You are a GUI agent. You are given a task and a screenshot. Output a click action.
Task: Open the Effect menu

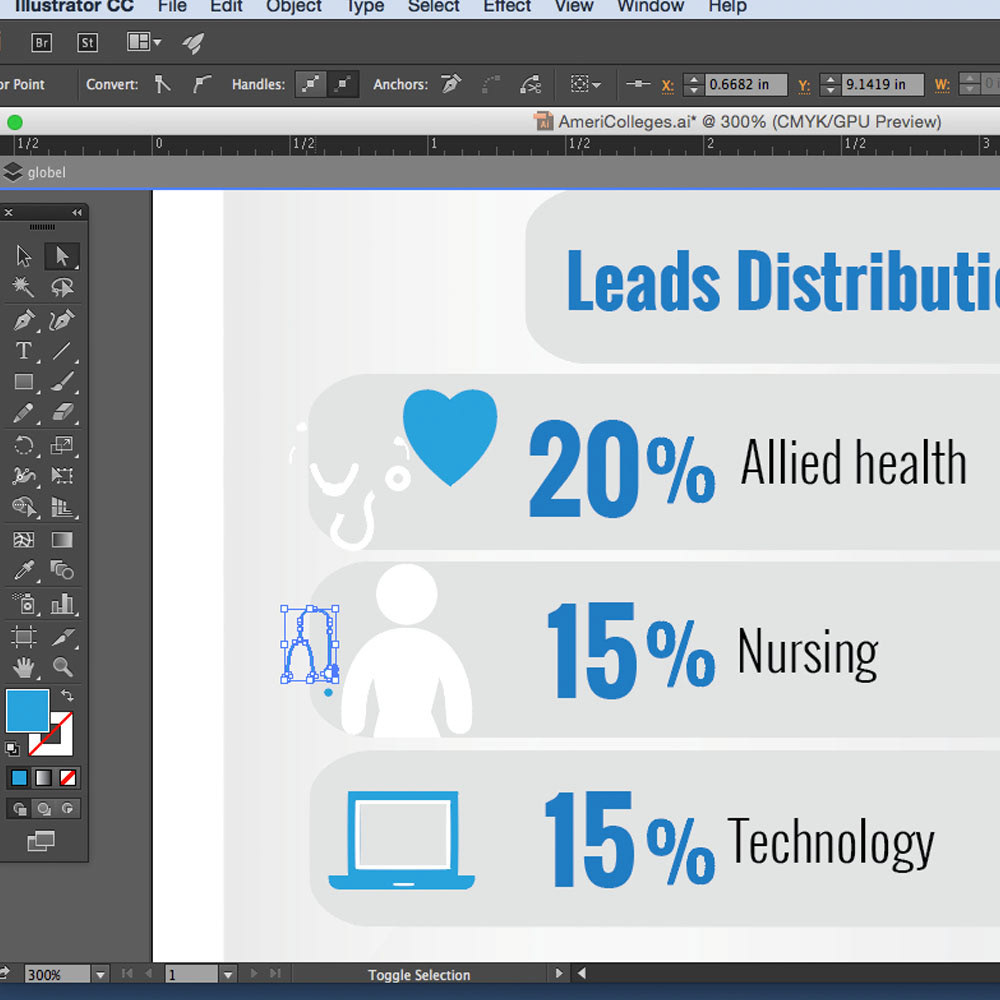pyautogui.click(x=507, y=6)
